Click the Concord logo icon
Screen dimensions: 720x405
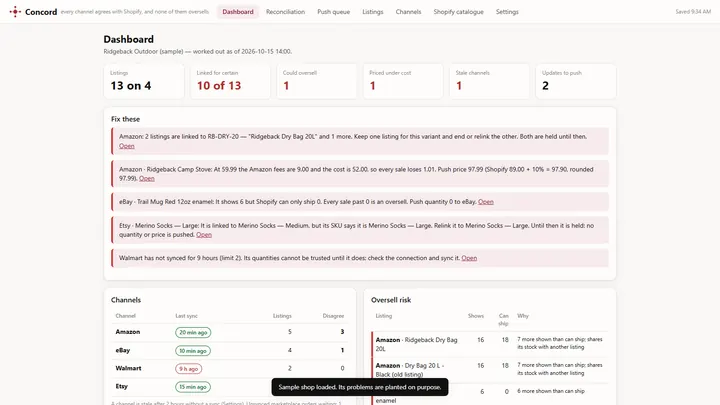15,12
